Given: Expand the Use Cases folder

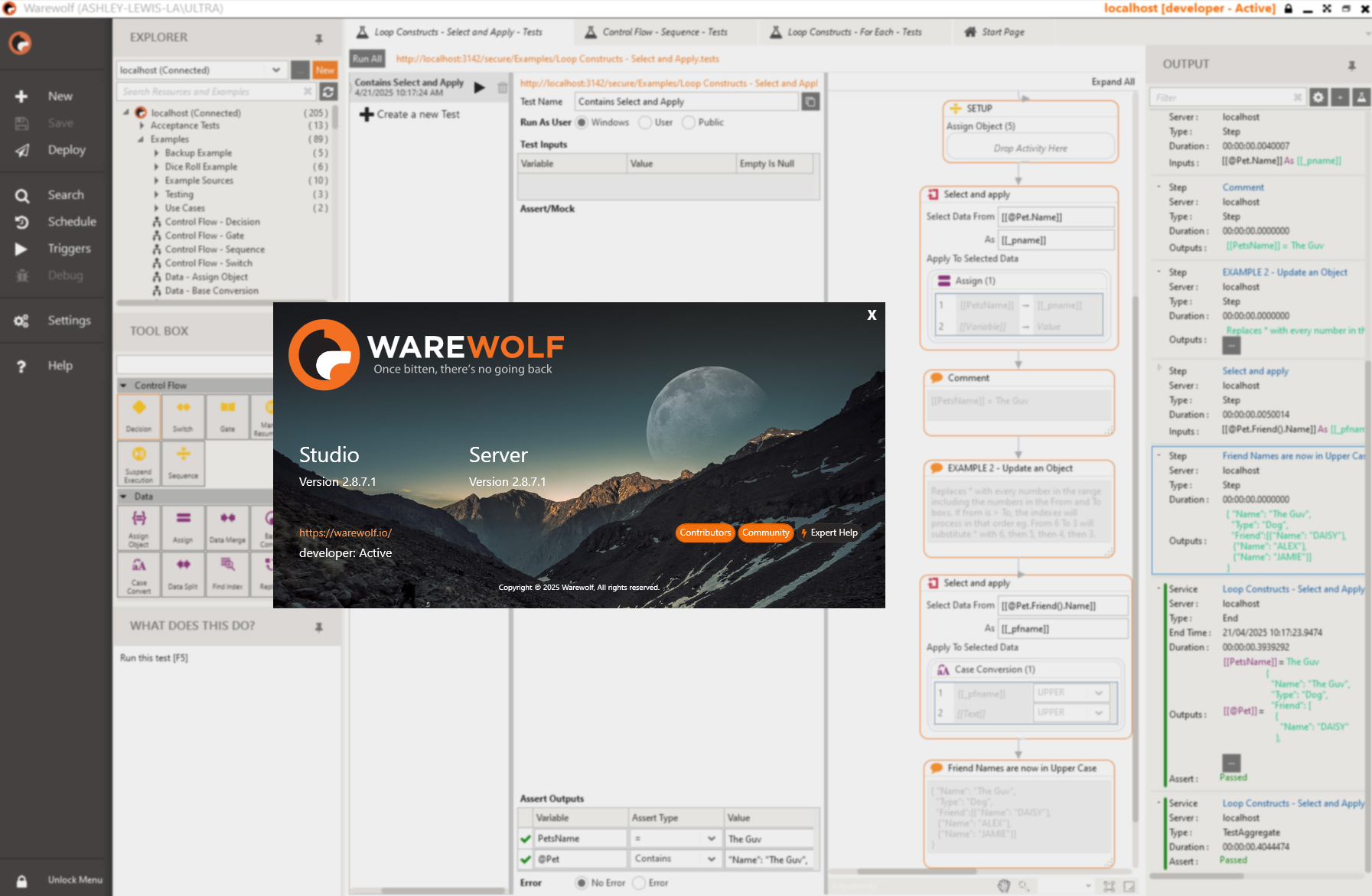Looking at the screenshot, I should click(x=156, y=208).
